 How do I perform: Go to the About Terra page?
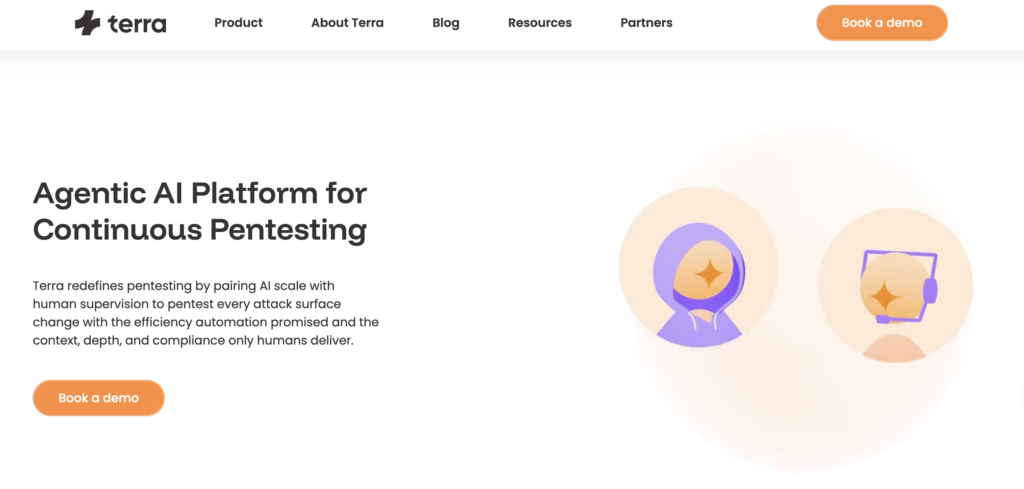[347, 23]
